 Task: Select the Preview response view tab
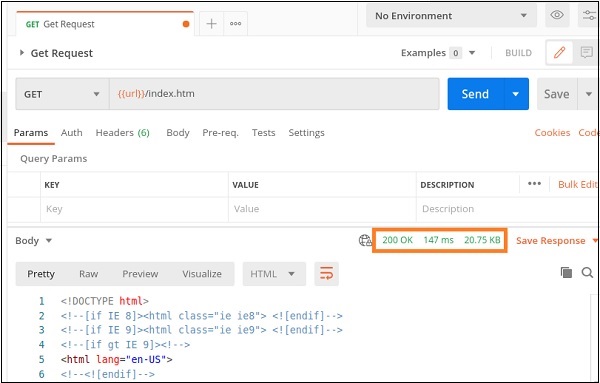[x=140, y=274]
